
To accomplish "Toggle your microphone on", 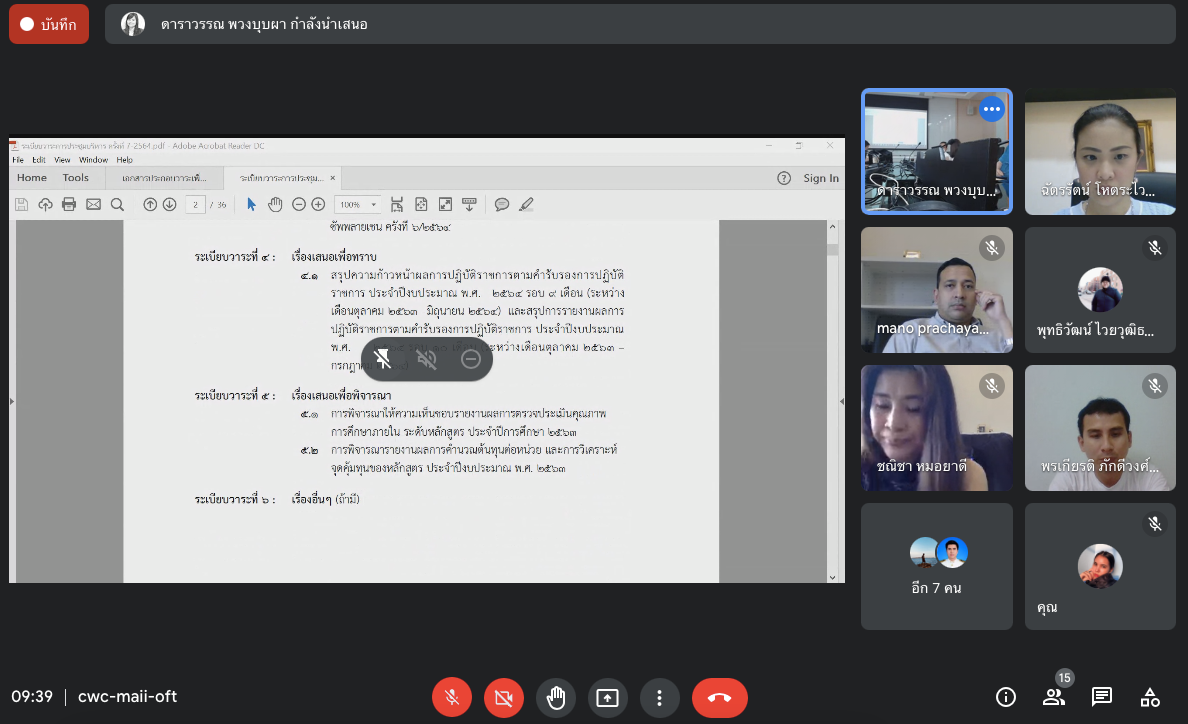I will click(x=451, y=698).
